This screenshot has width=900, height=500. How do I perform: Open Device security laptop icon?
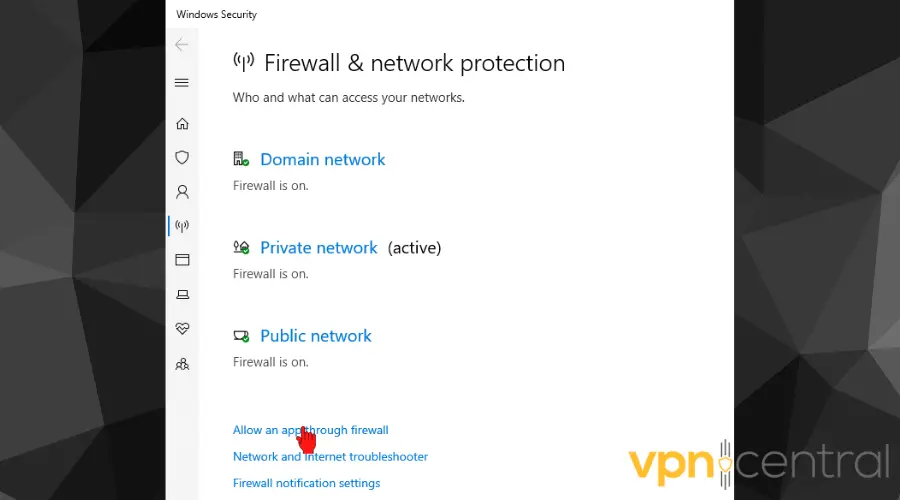182,294
